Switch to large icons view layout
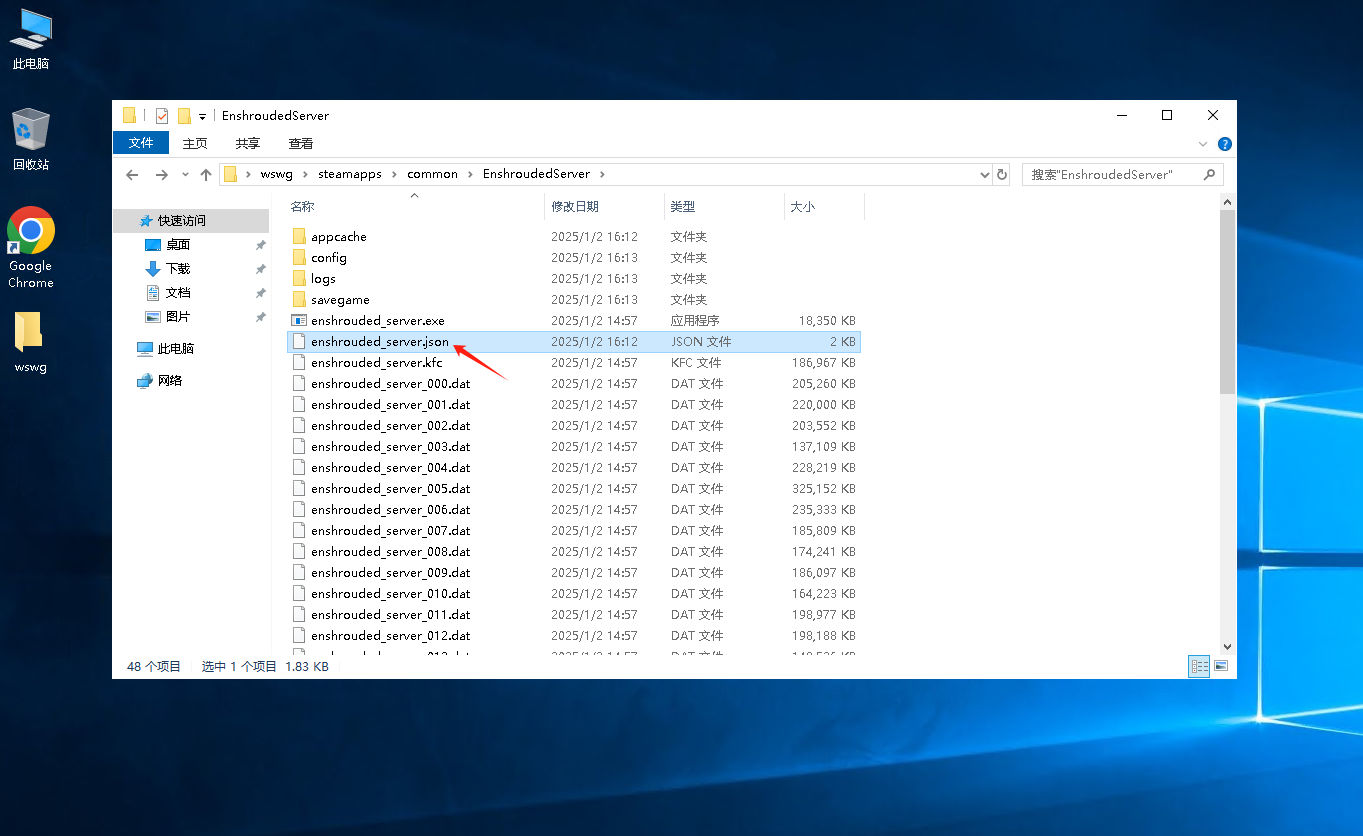This screenshot has height=836, width=1363. coord(1220,666)
